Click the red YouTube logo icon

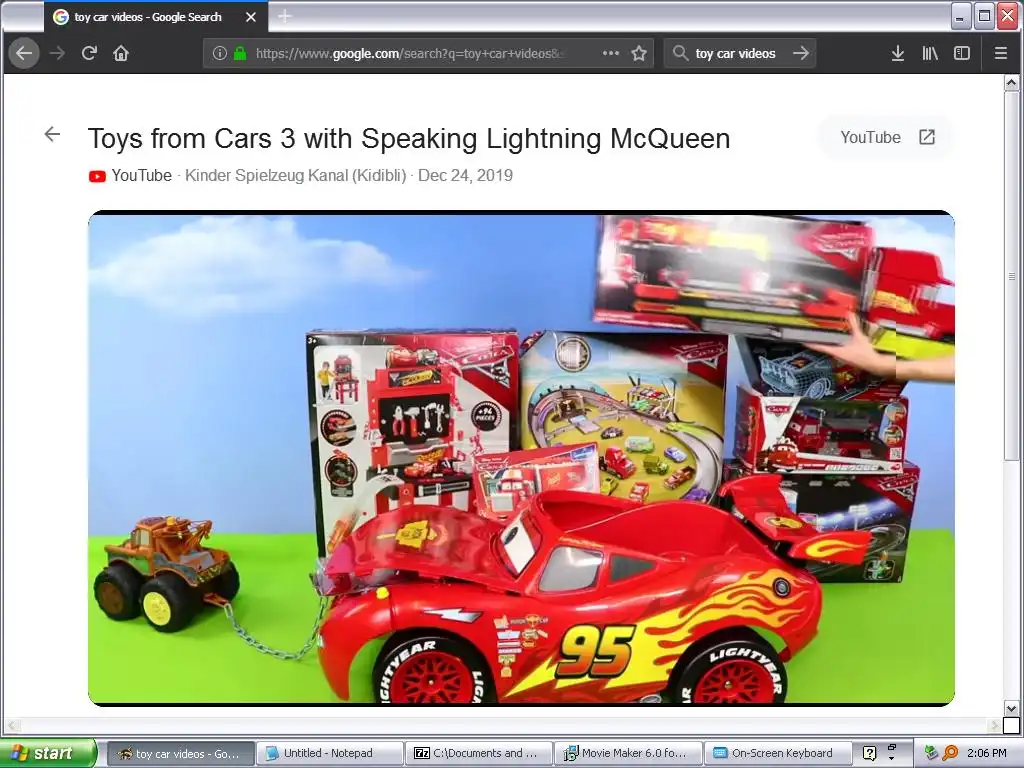pos(97,176)
